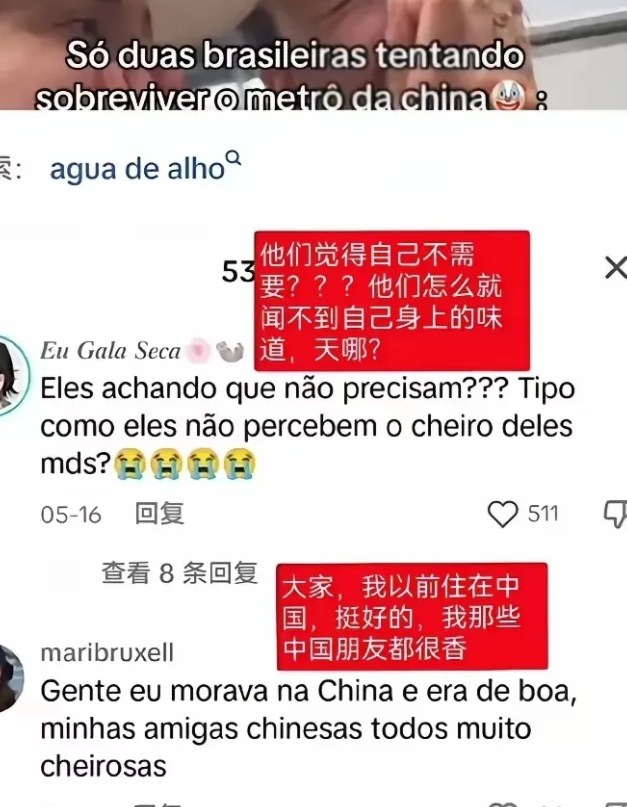Screen dimensions: 627x807
Task: Open the 'agua de alho' search suggestion
Action: [x=137, y=169]
